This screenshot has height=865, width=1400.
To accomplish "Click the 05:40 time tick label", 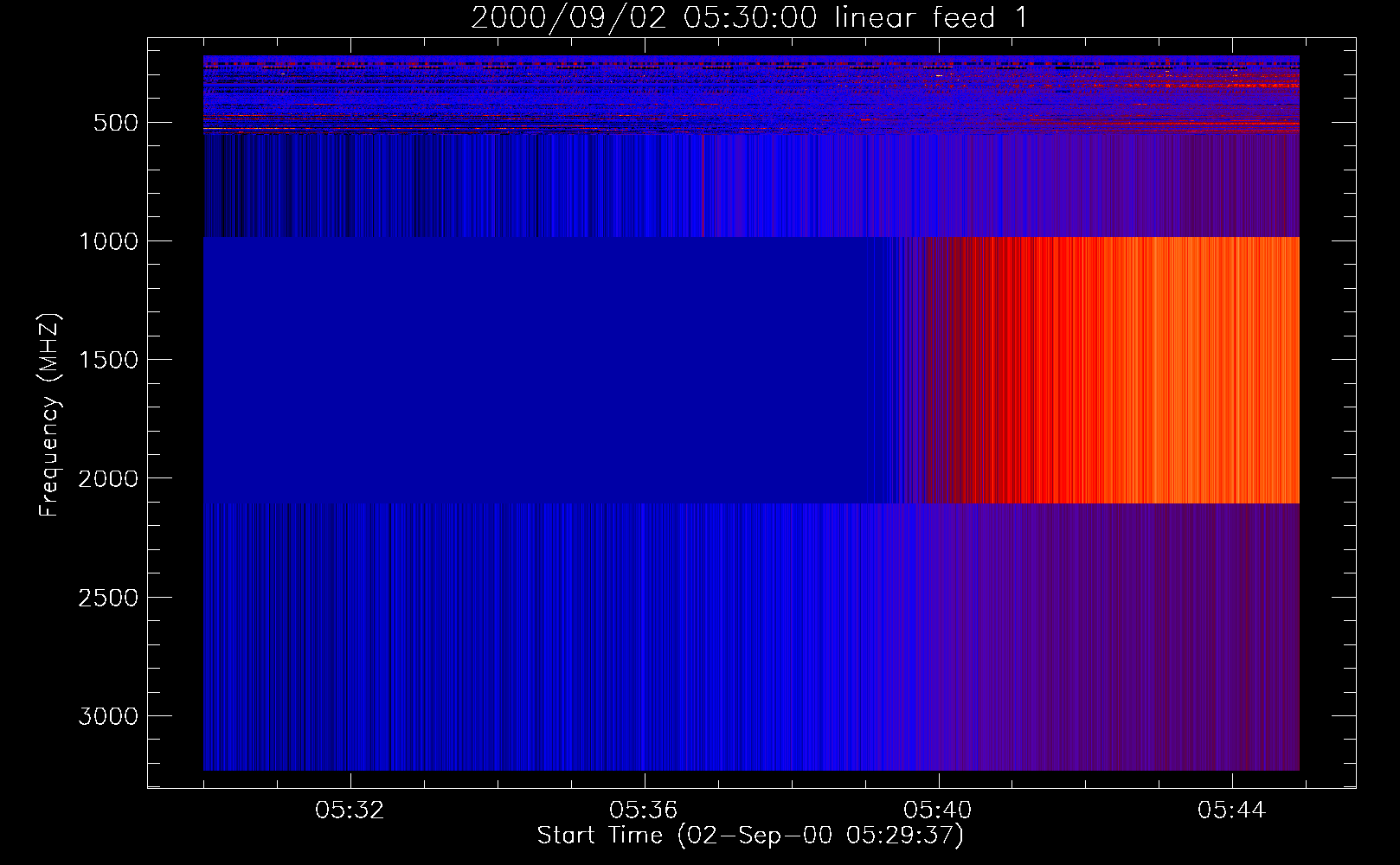I will pos(938,811).
